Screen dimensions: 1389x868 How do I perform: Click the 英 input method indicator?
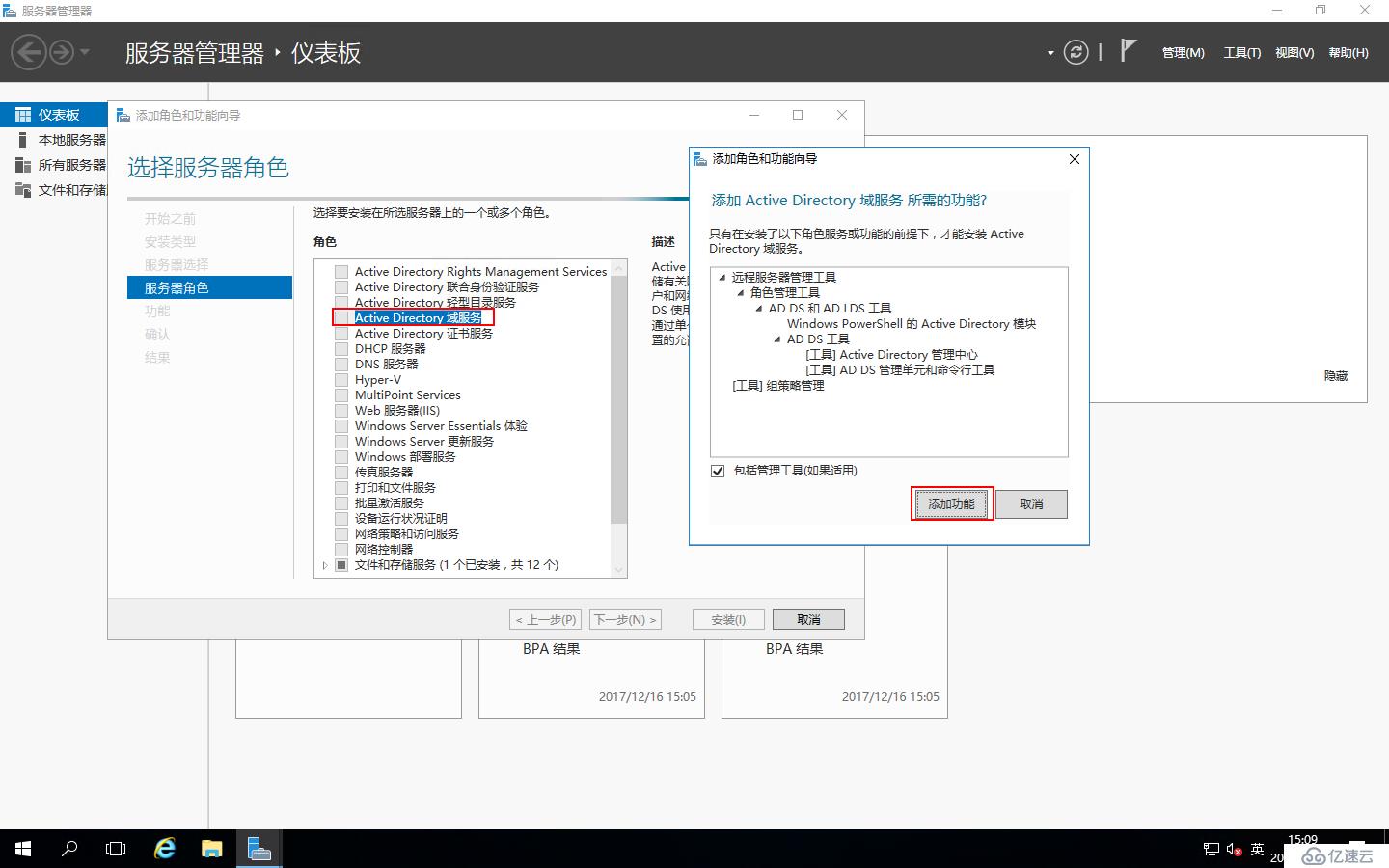(x=1257, y=850)
